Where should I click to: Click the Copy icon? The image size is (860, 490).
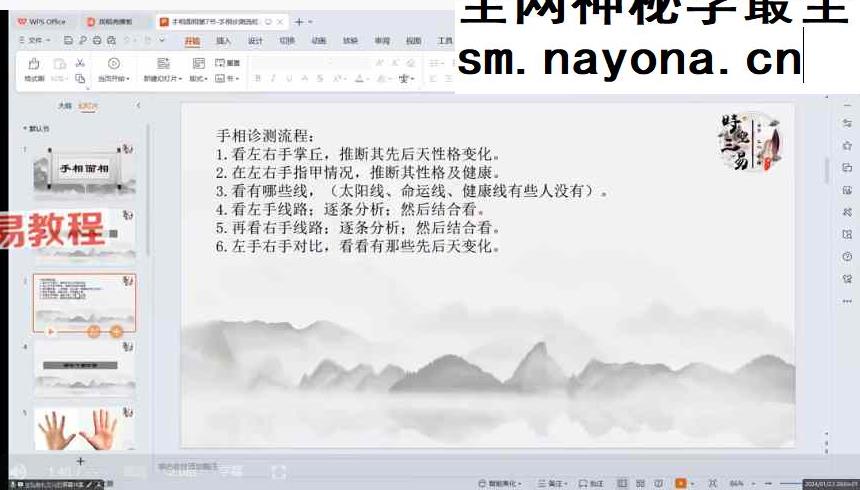point(80,78)
